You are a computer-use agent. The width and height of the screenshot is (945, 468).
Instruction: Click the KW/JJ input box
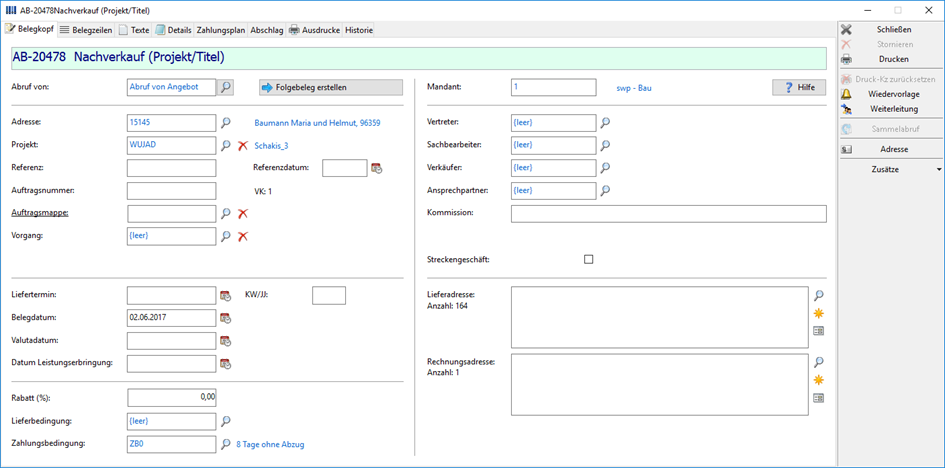pos(328,296)
